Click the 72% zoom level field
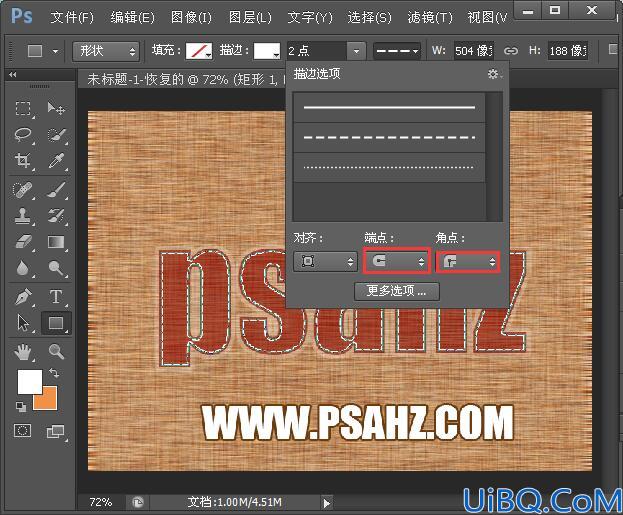 tap(101, 502)
